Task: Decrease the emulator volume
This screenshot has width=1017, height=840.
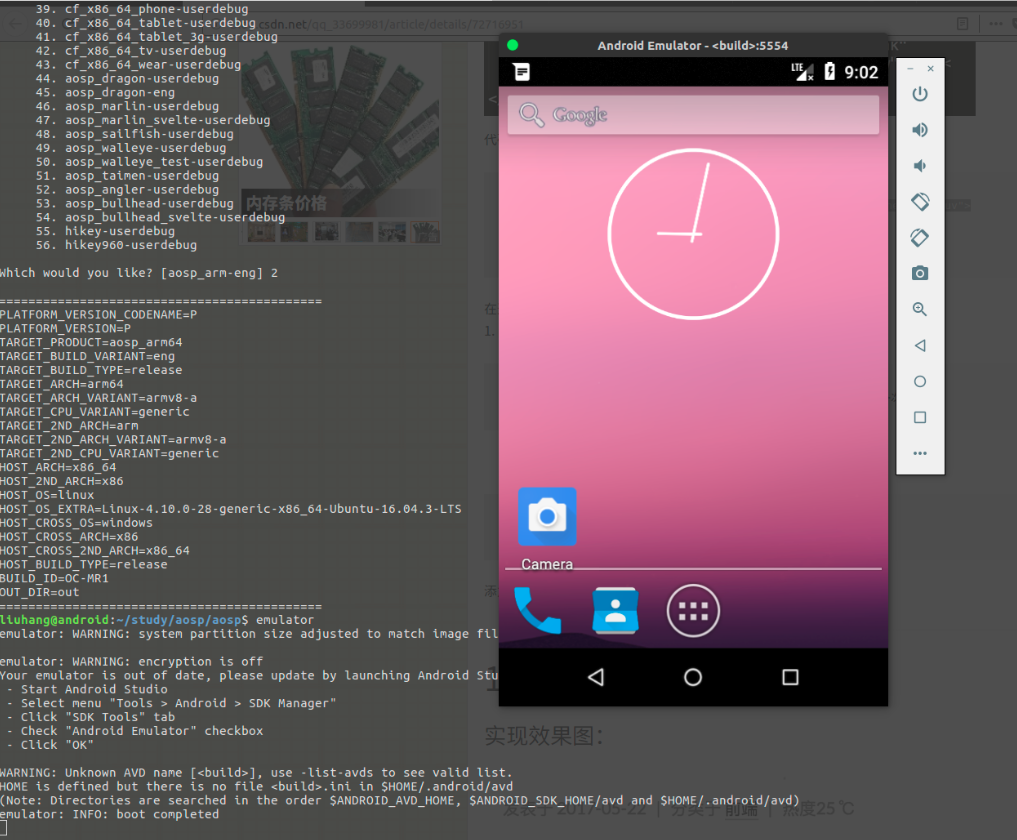Action: coord(919,165)
